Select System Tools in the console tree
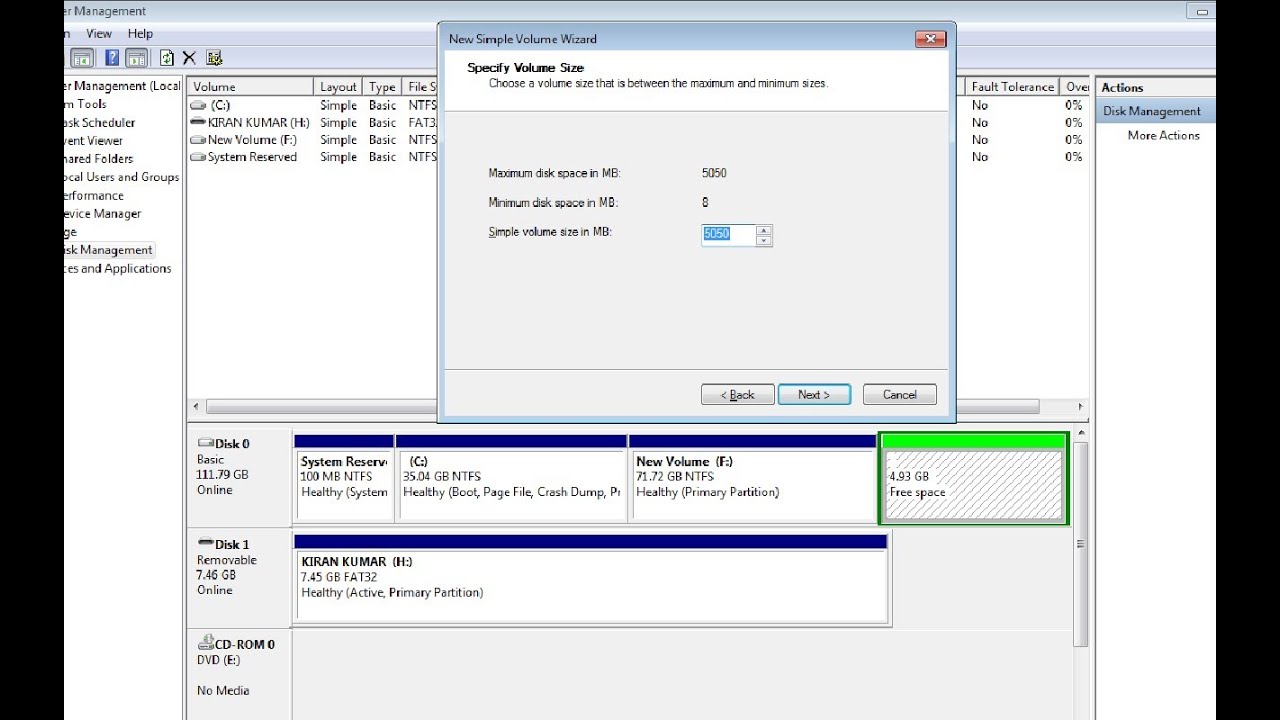The width and height of the screenshot is (1280, 720). pos(86,104)
